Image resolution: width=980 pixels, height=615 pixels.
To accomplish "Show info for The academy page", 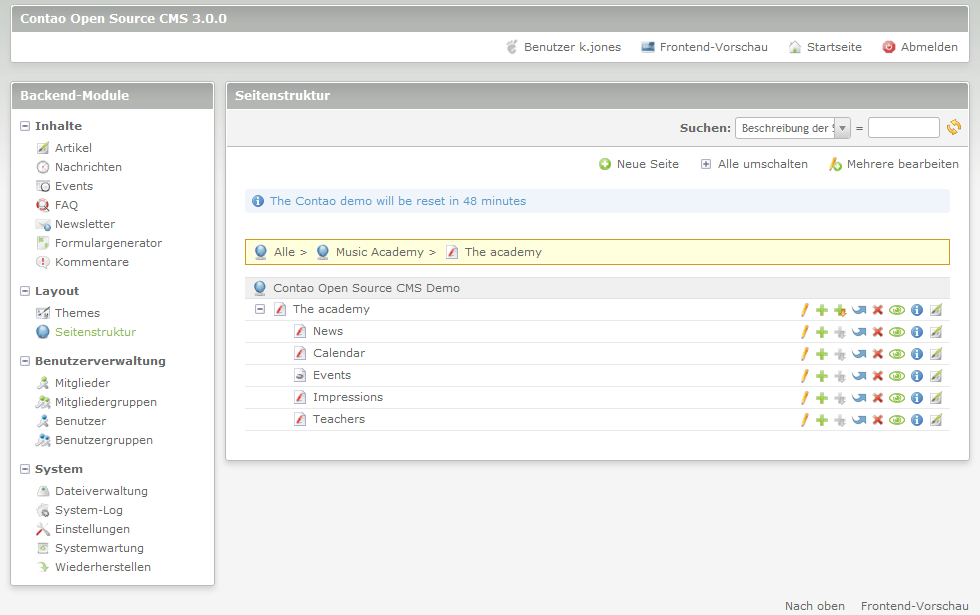I will [917, 310].
